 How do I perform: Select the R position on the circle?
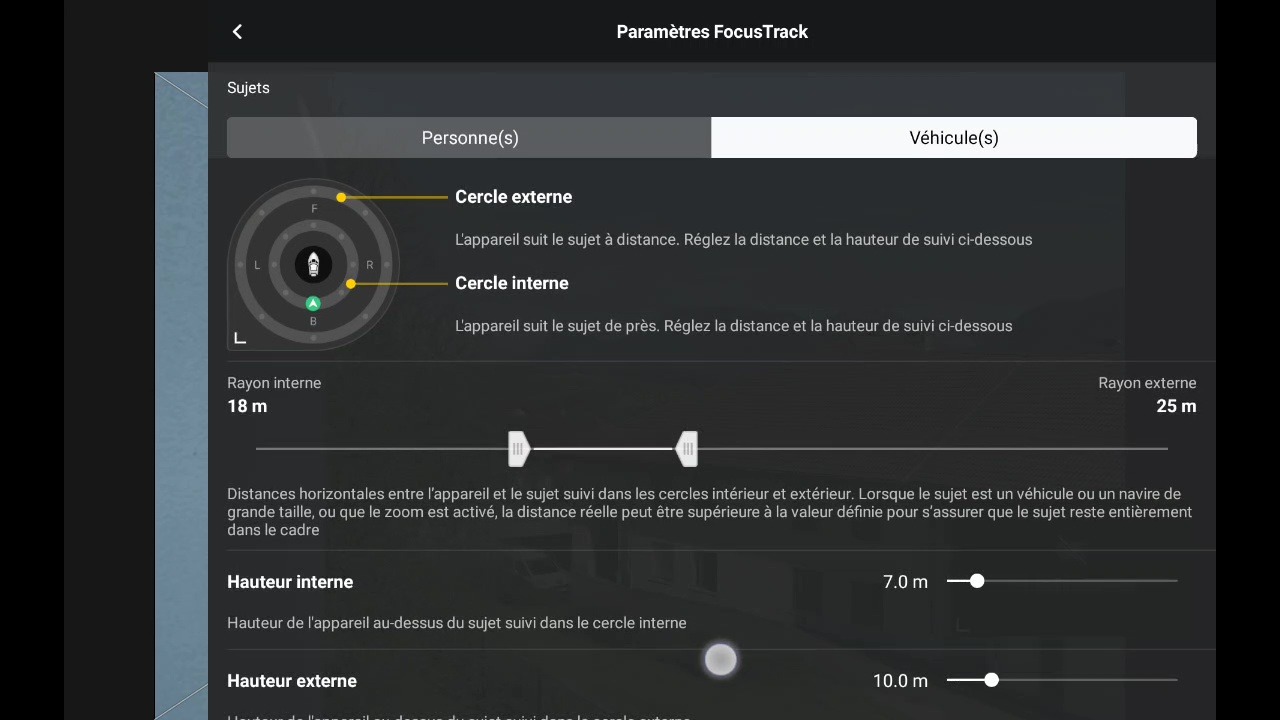point(370,265)
